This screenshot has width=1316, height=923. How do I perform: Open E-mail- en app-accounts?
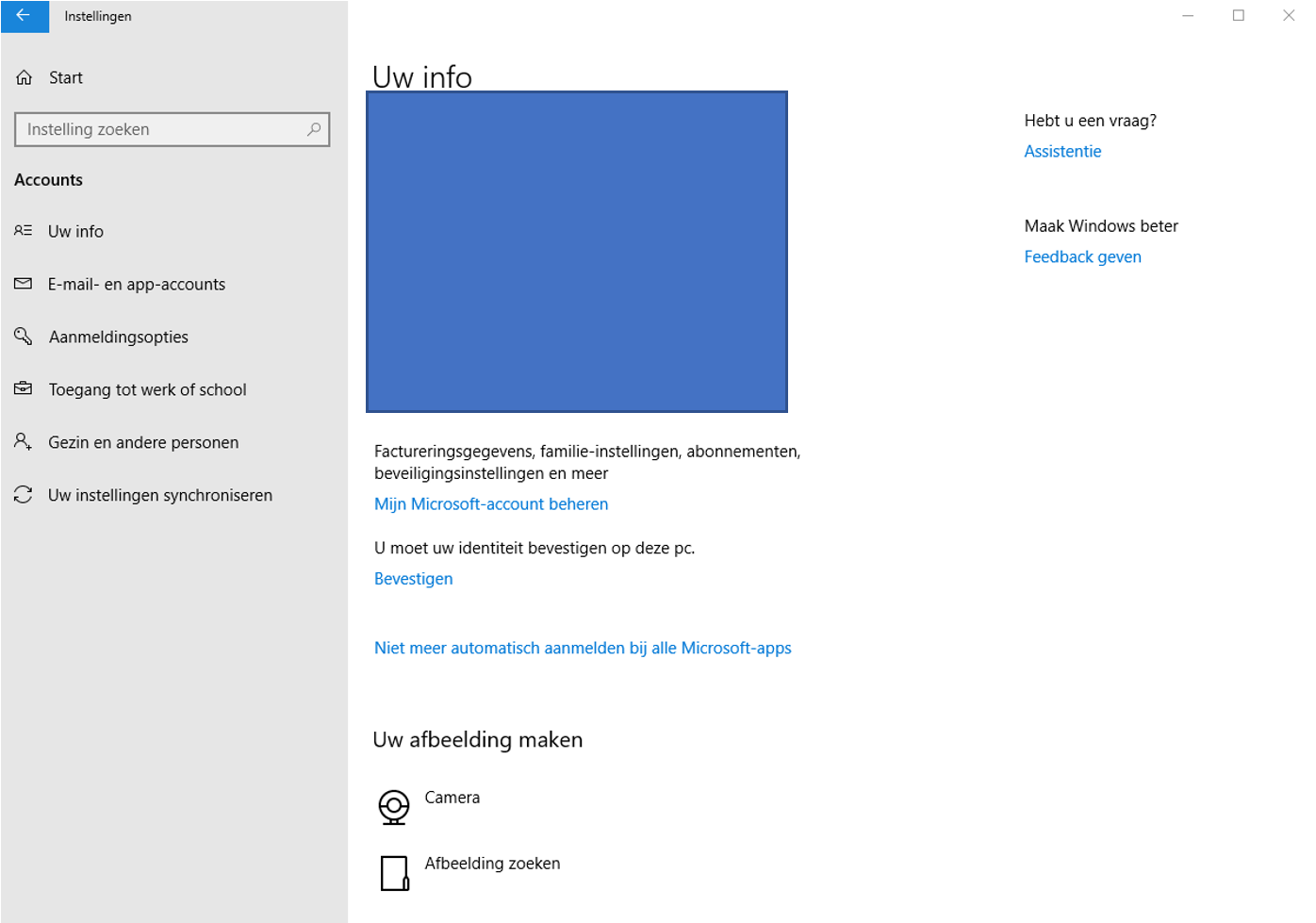coord(137,284)
